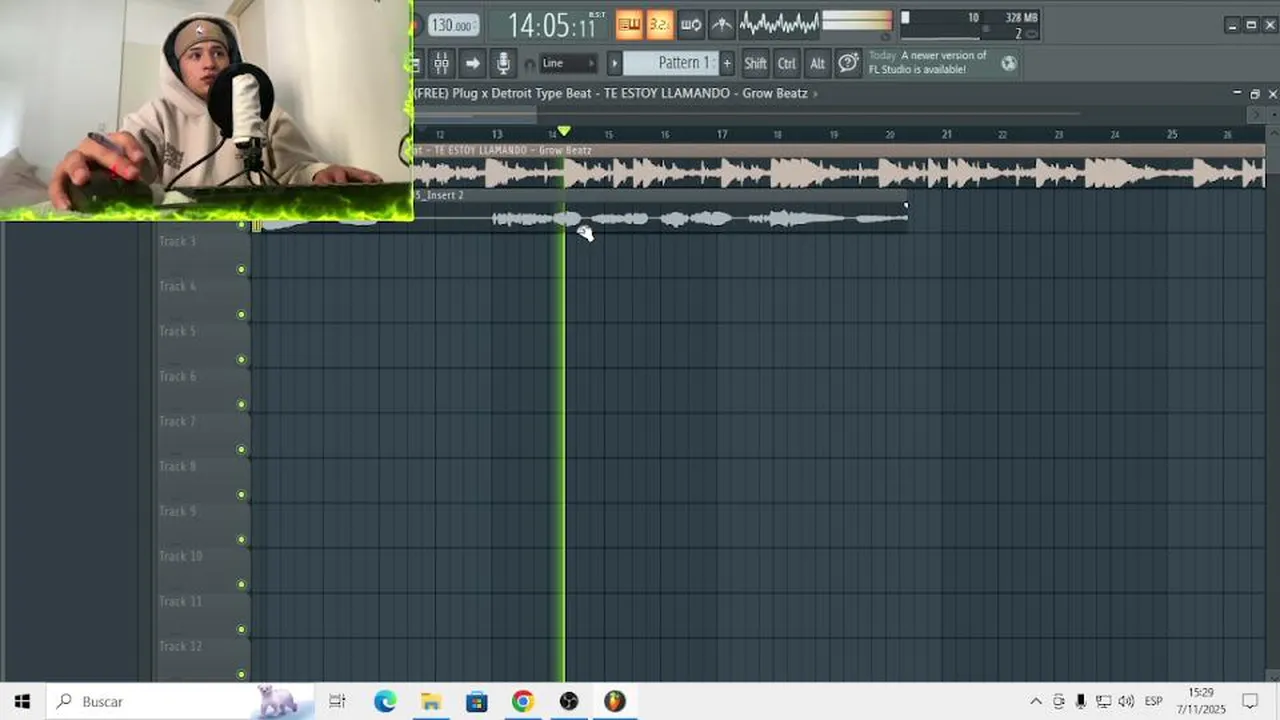The height and width of the screenshot is (720, 1280).
Task: Click bar 25 on the timeline ruler
Action: (1171, 134)
